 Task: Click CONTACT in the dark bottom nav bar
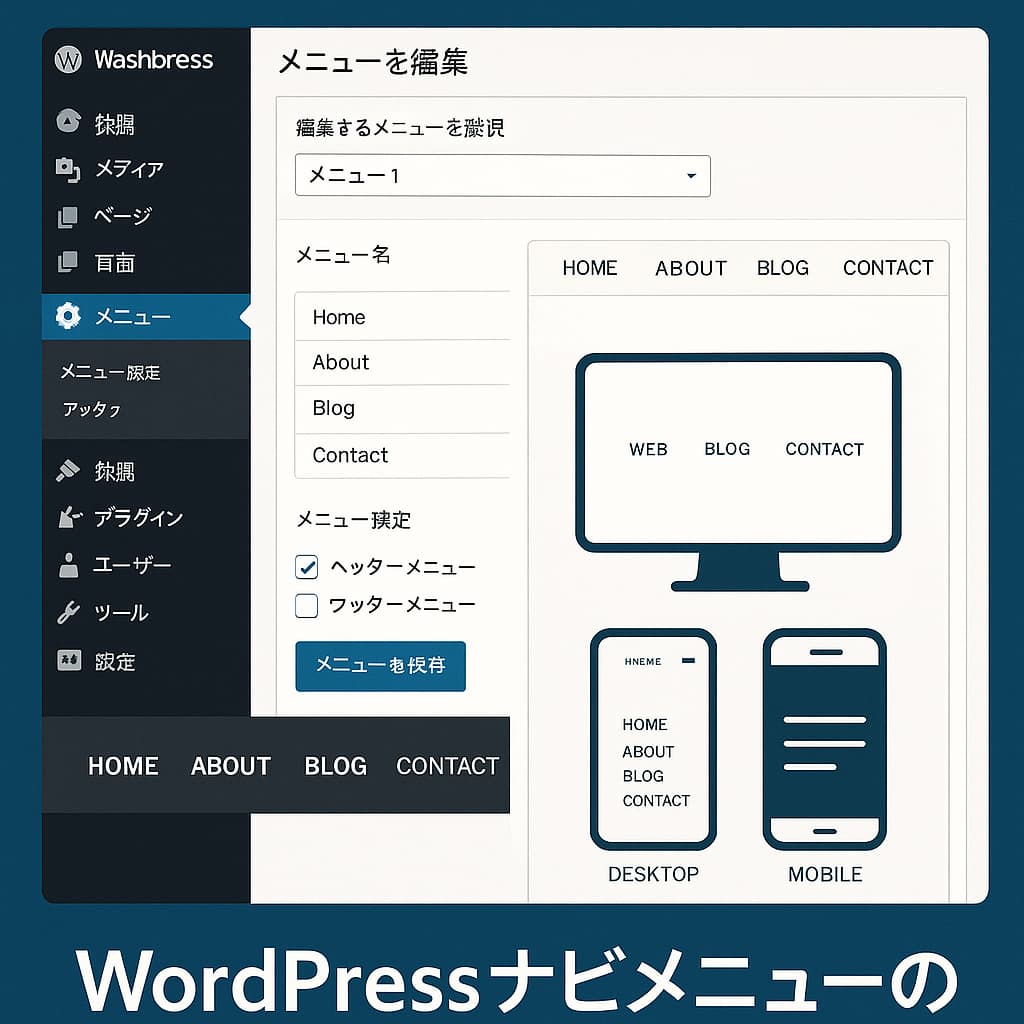point(447,765)
